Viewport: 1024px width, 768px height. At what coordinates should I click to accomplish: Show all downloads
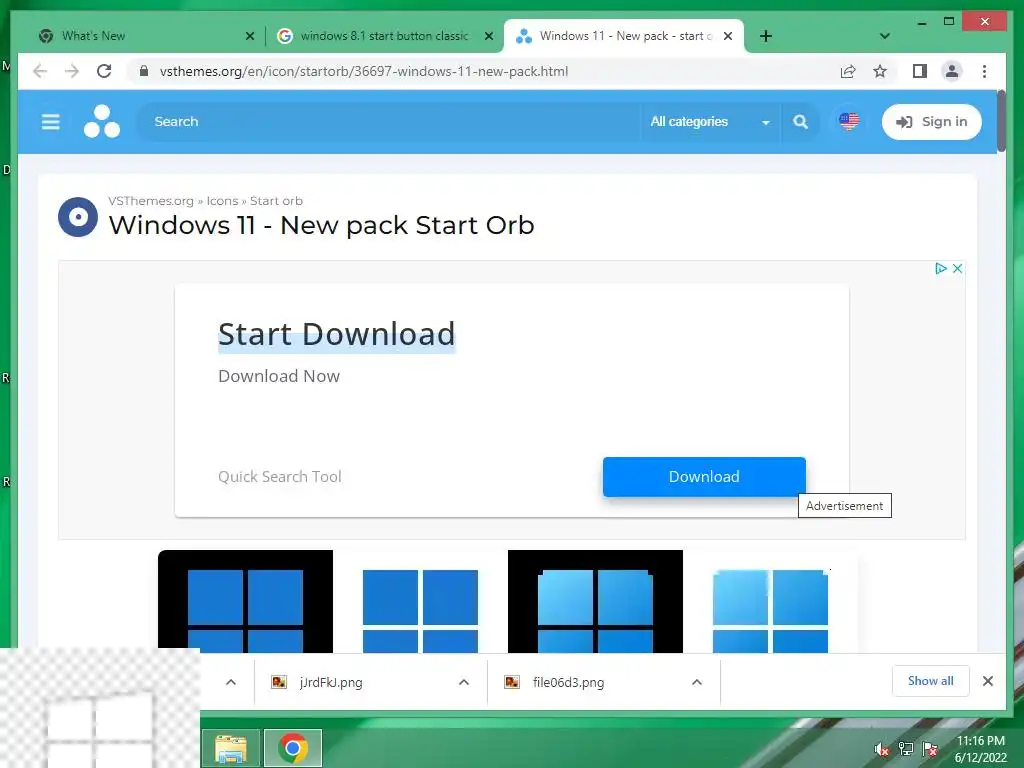(x=931, y=681)
